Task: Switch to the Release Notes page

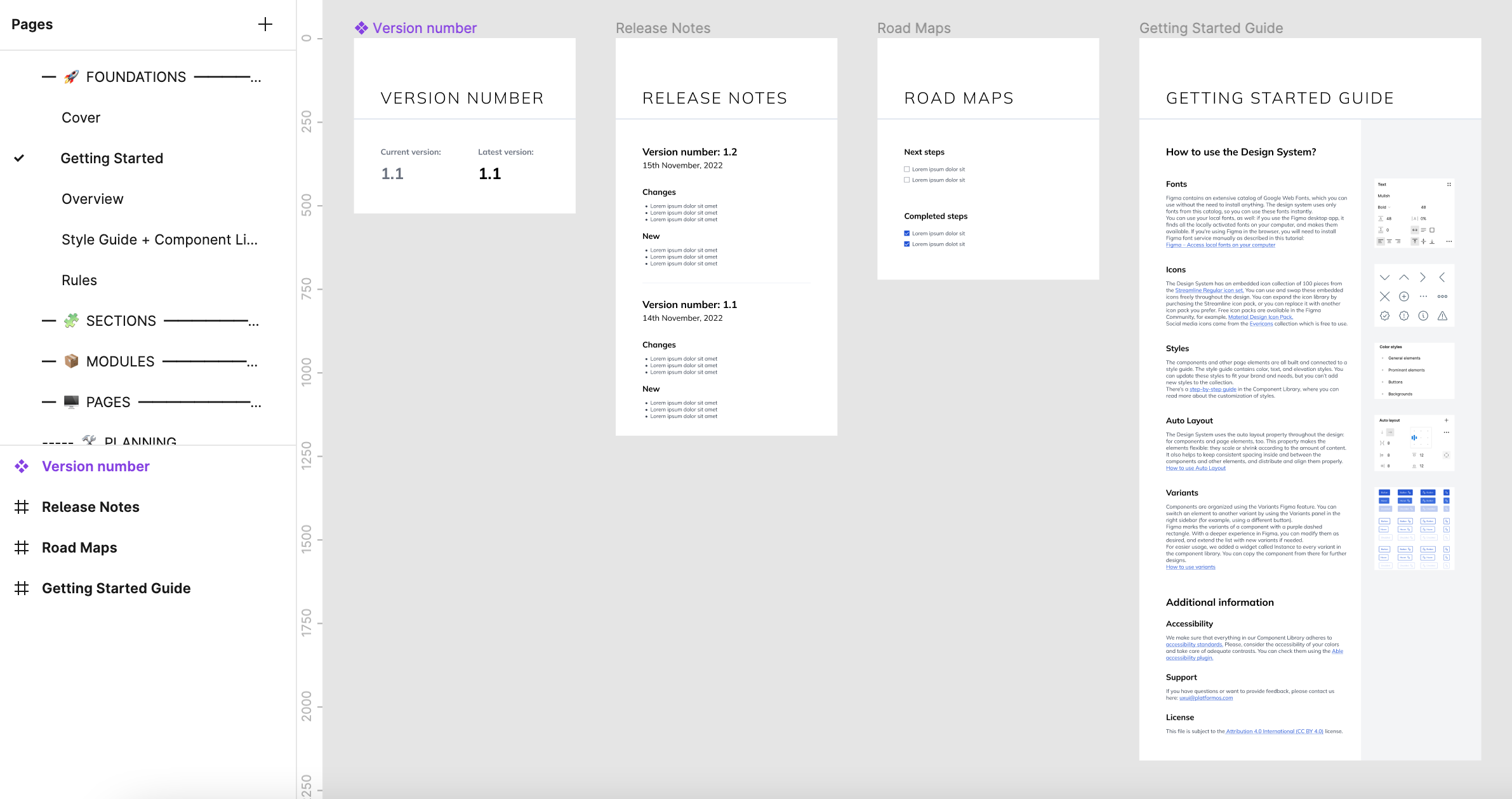Action: [91, 506]
